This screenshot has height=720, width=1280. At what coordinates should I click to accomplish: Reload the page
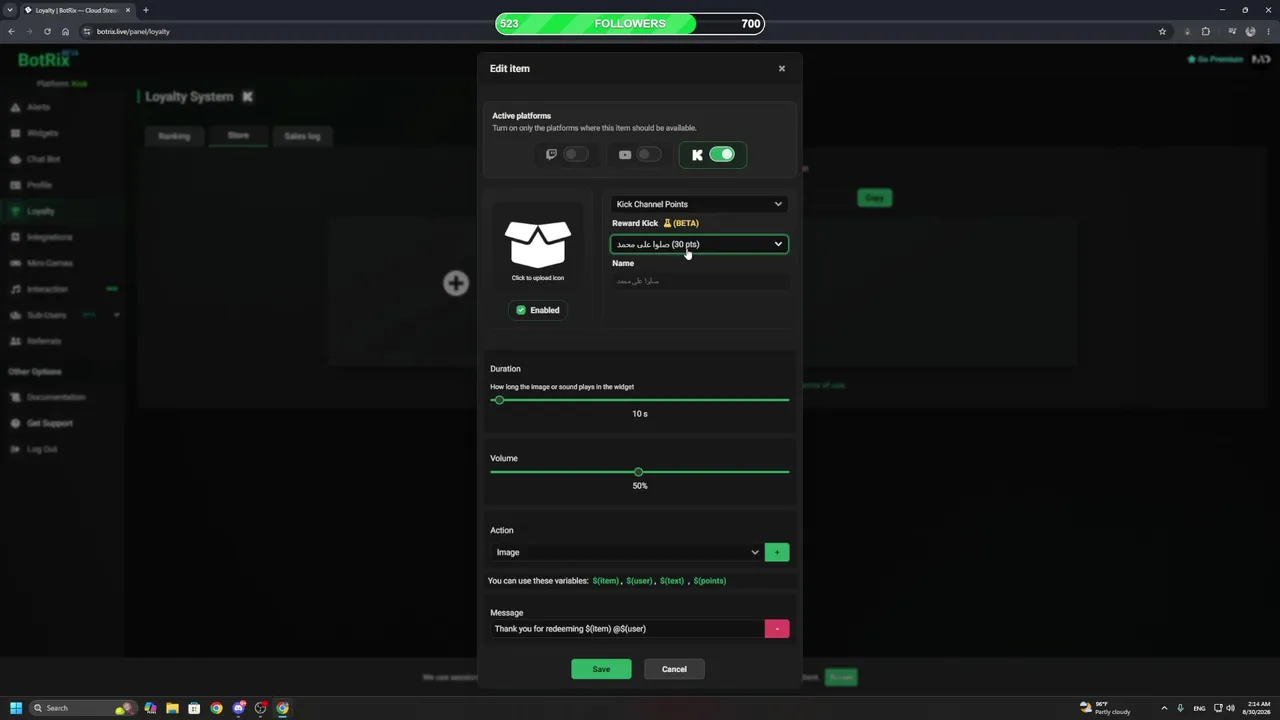pyautogui.click(x=47, y=31)
